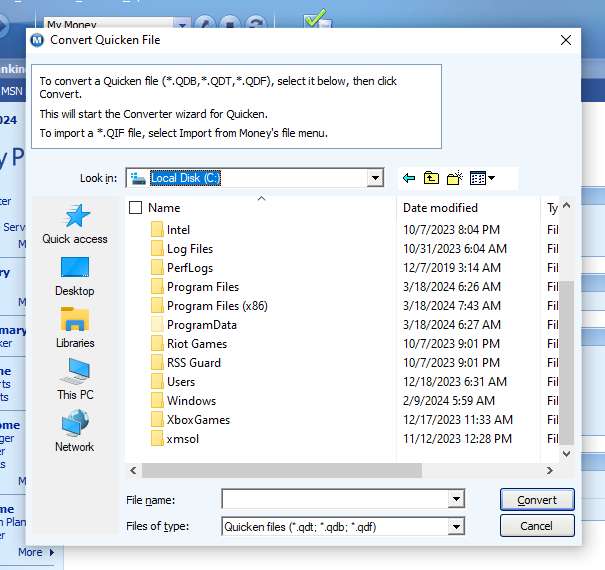Open Network in places bar
Image resolution: width=605 pixels, height=570 pixels.
pyautogui.click(x=75, y=431)
